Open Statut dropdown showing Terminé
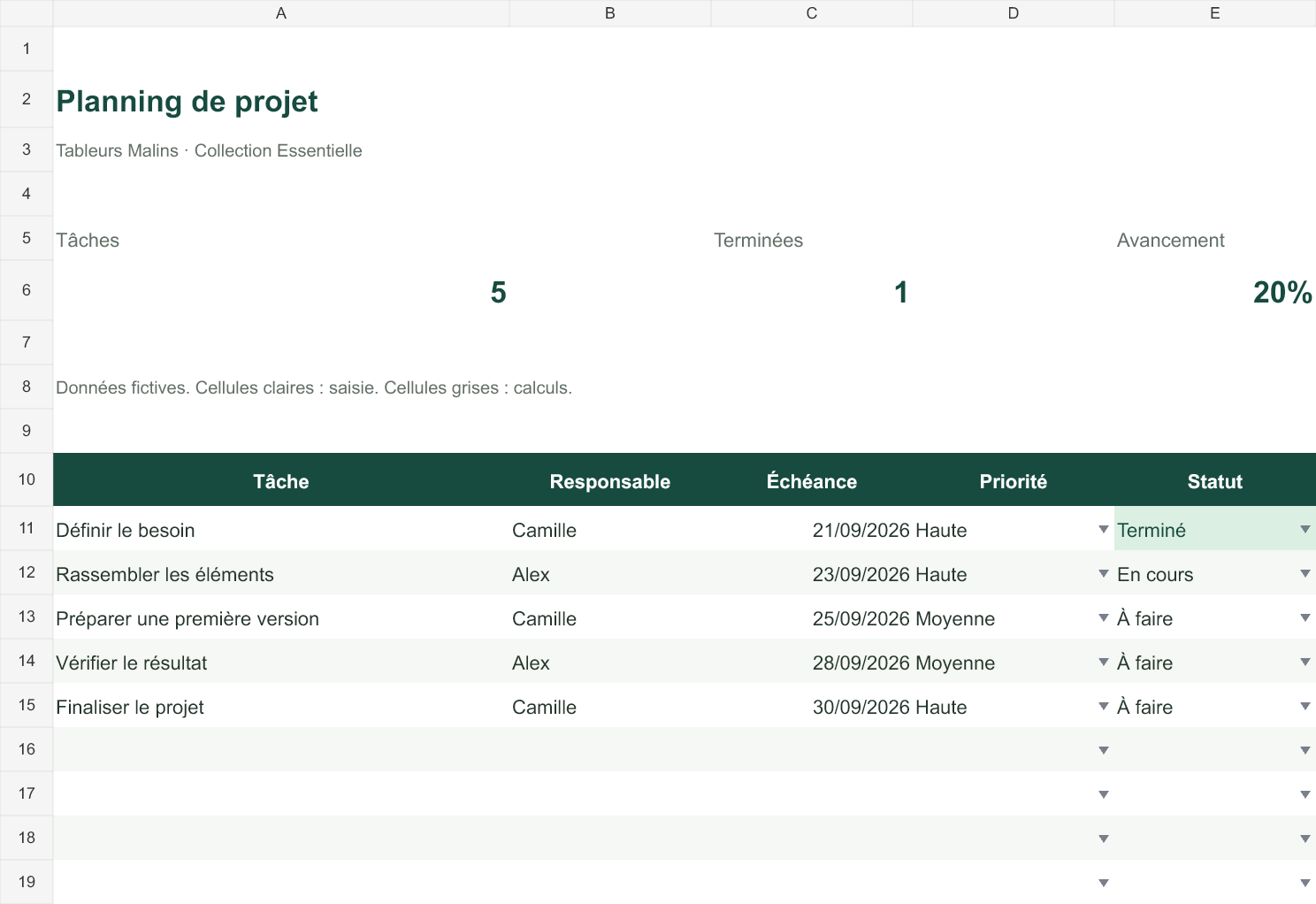 (x=1305, y=529)
